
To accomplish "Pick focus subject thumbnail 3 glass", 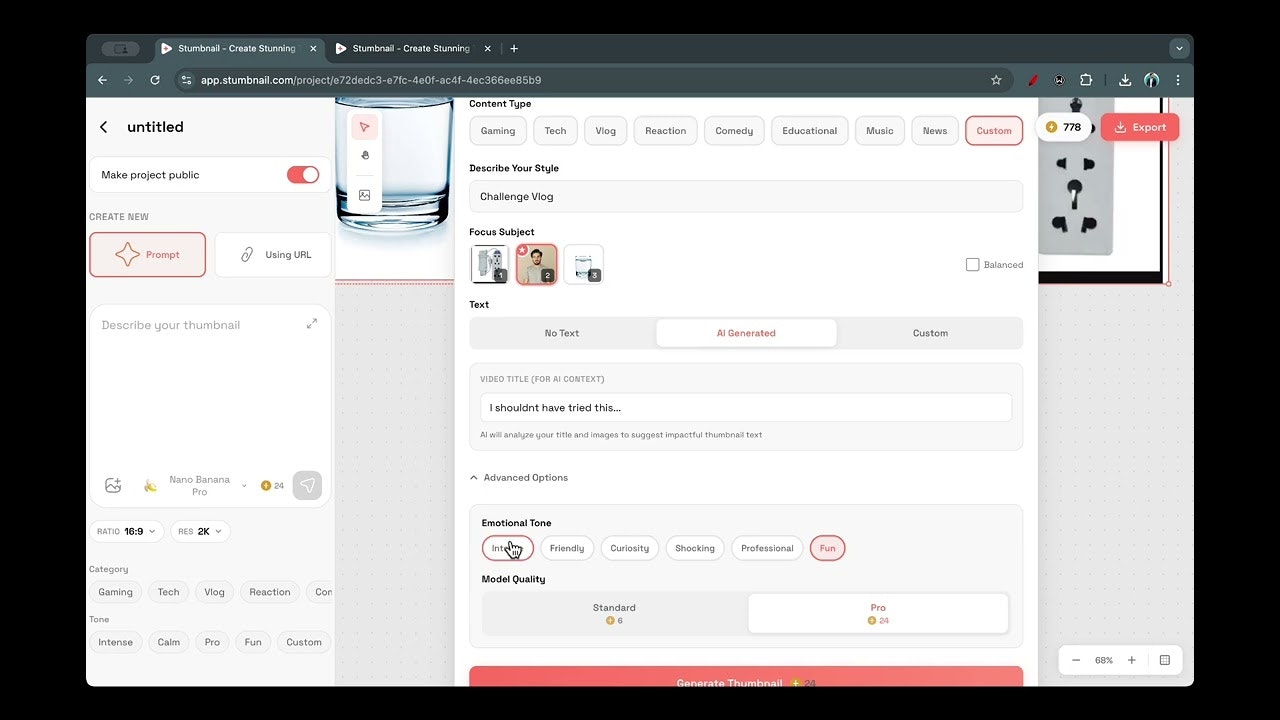I will tap(584, 264).
